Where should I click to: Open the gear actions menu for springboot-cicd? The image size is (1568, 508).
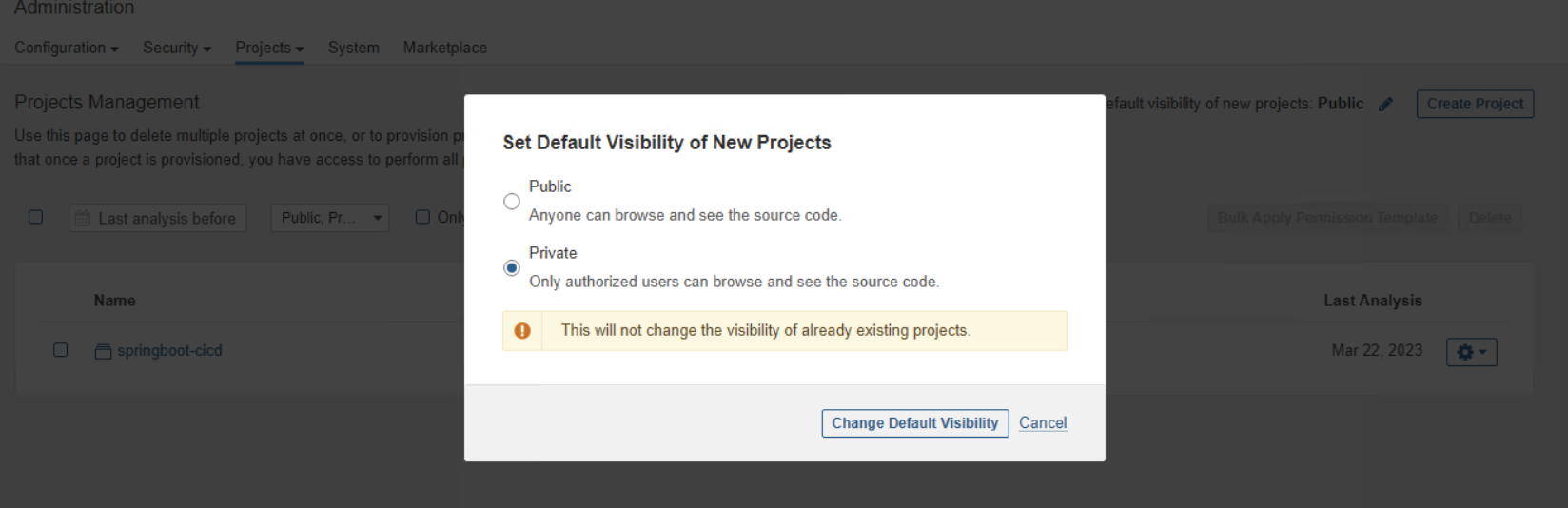[1471, 352]
